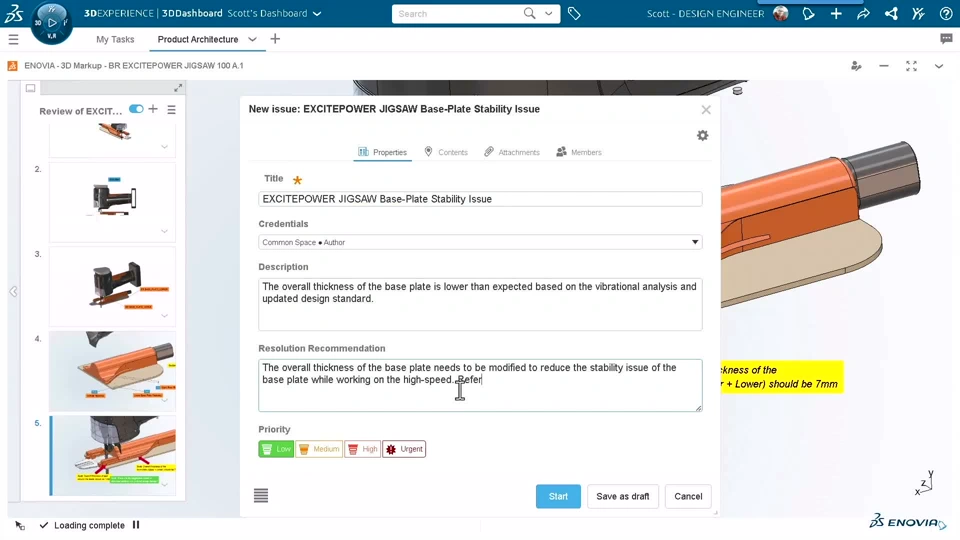Add a new dashboard tab
Image resolution: width=960 pixels, height=540 pixels.
tap(275, 39)
